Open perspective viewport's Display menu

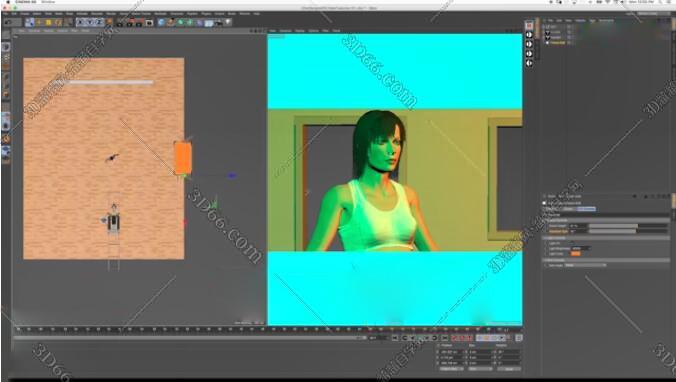(x=300, y=31)
